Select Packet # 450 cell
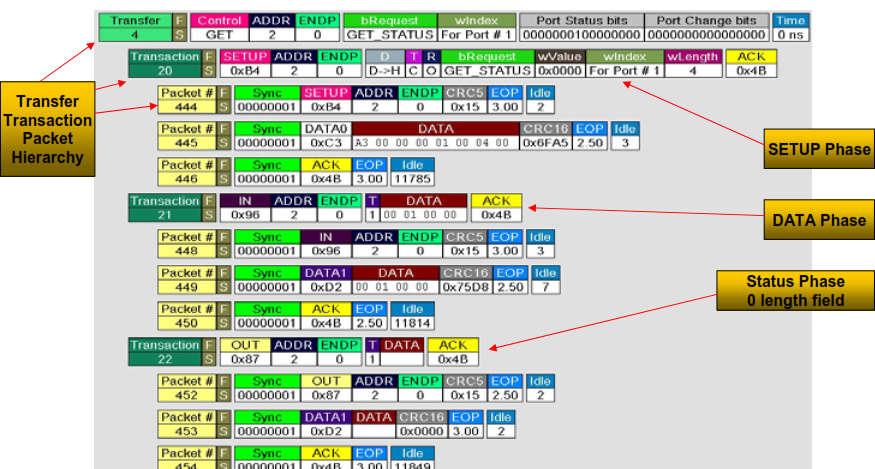This screenshot has width=875, height=469. pos(187,316)
